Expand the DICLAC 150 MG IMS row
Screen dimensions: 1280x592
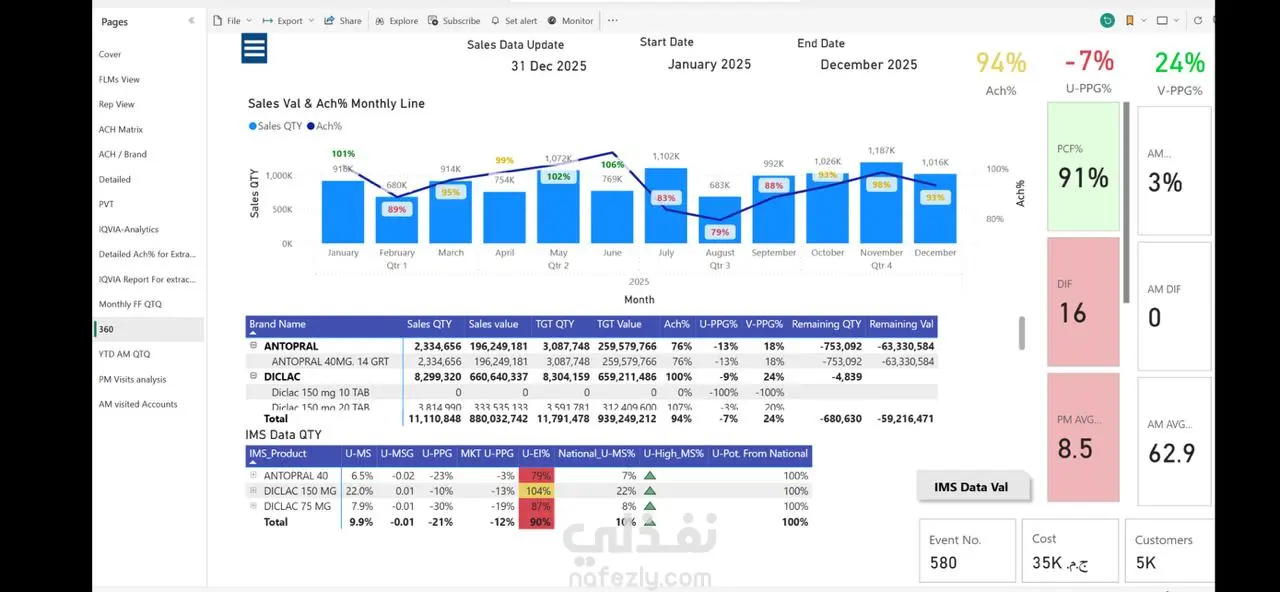253,491
